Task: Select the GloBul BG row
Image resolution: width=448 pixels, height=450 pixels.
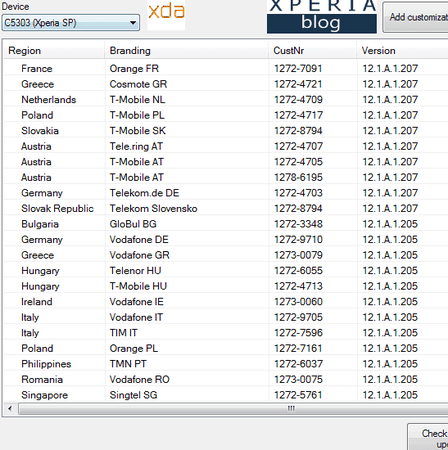Action: click(x=226, y=224)
